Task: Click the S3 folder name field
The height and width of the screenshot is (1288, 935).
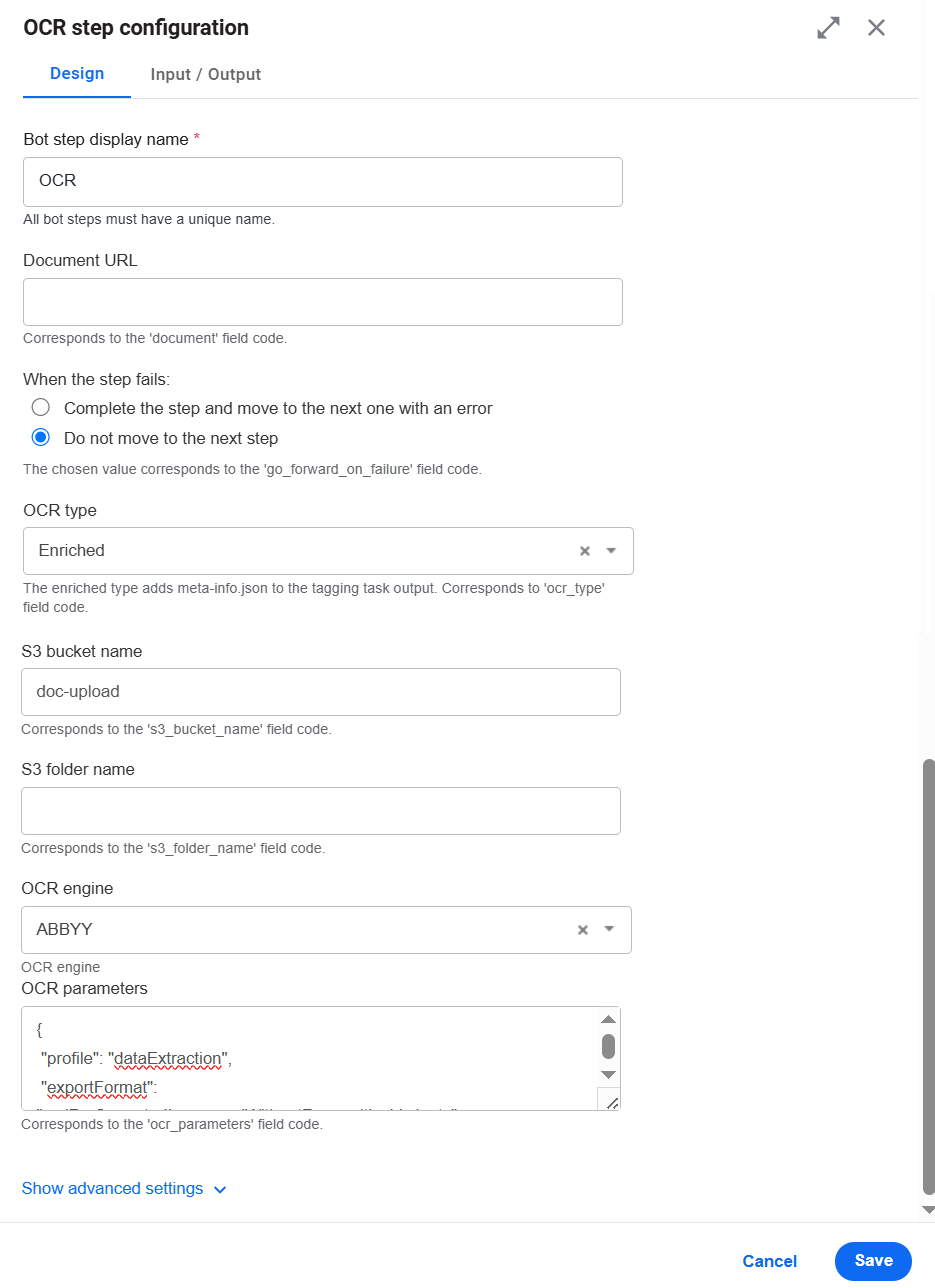Action: click(x=321, y=811)
